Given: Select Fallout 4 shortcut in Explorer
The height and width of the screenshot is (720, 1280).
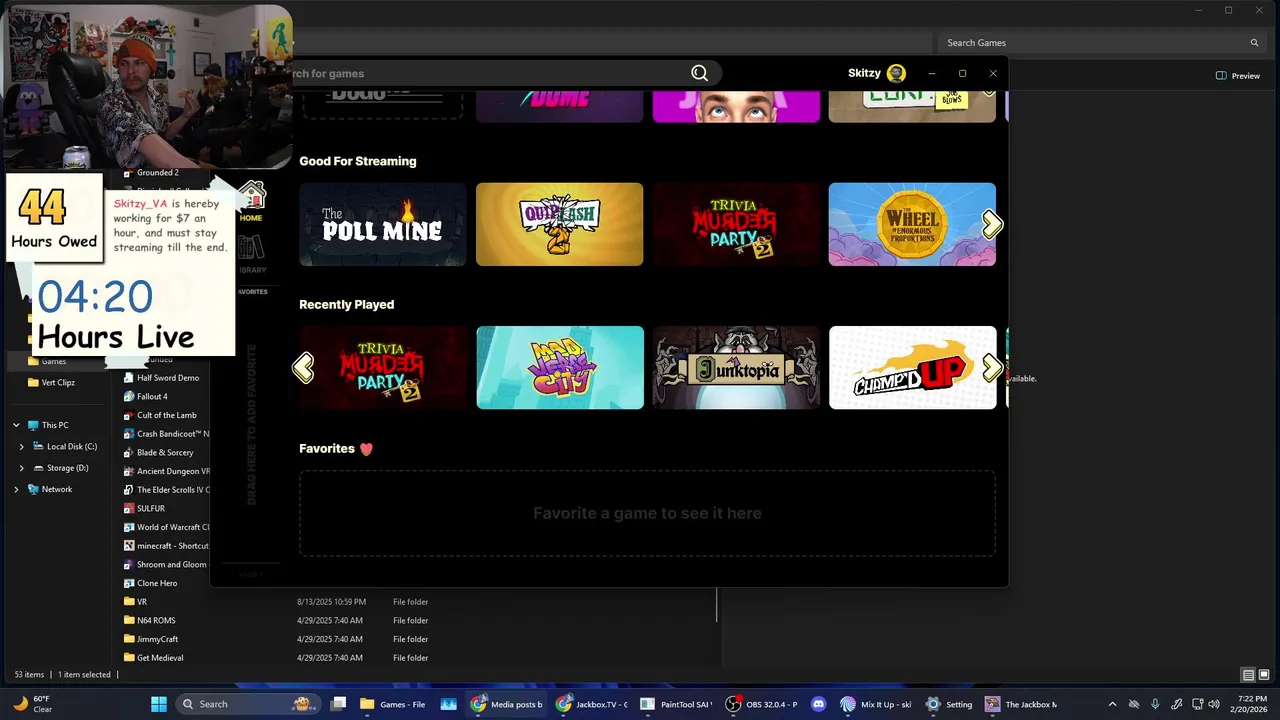Looking at the screenshot, I should click(x=146, y=396).
